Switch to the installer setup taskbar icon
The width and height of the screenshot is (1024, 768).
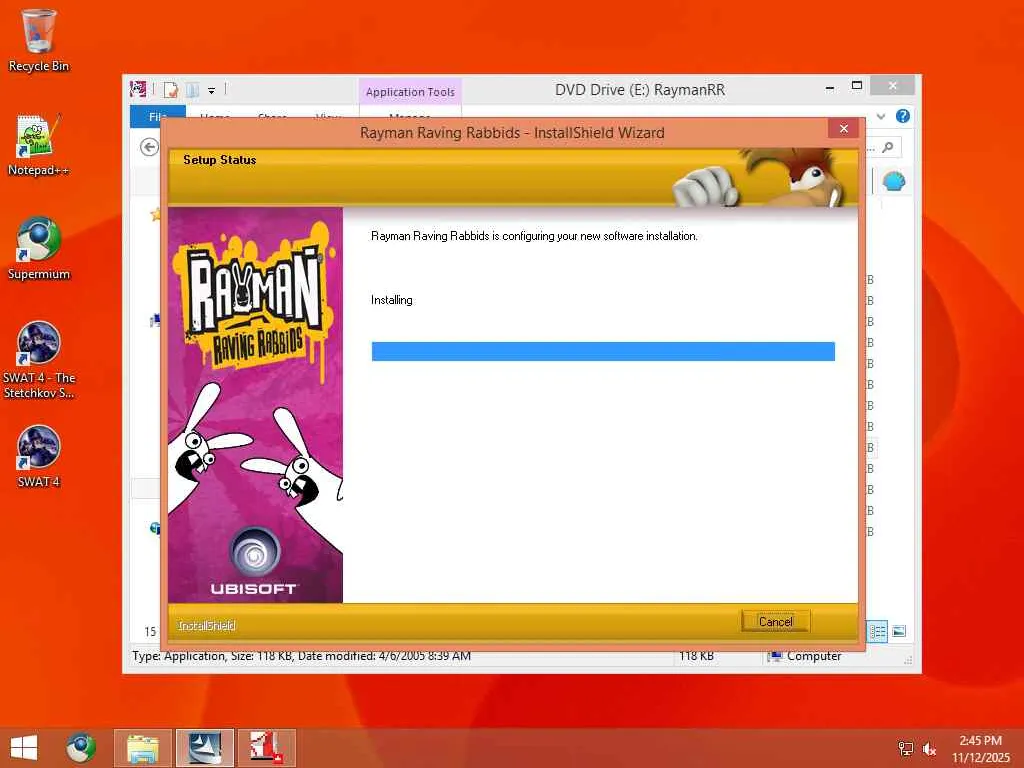point(204,748)
